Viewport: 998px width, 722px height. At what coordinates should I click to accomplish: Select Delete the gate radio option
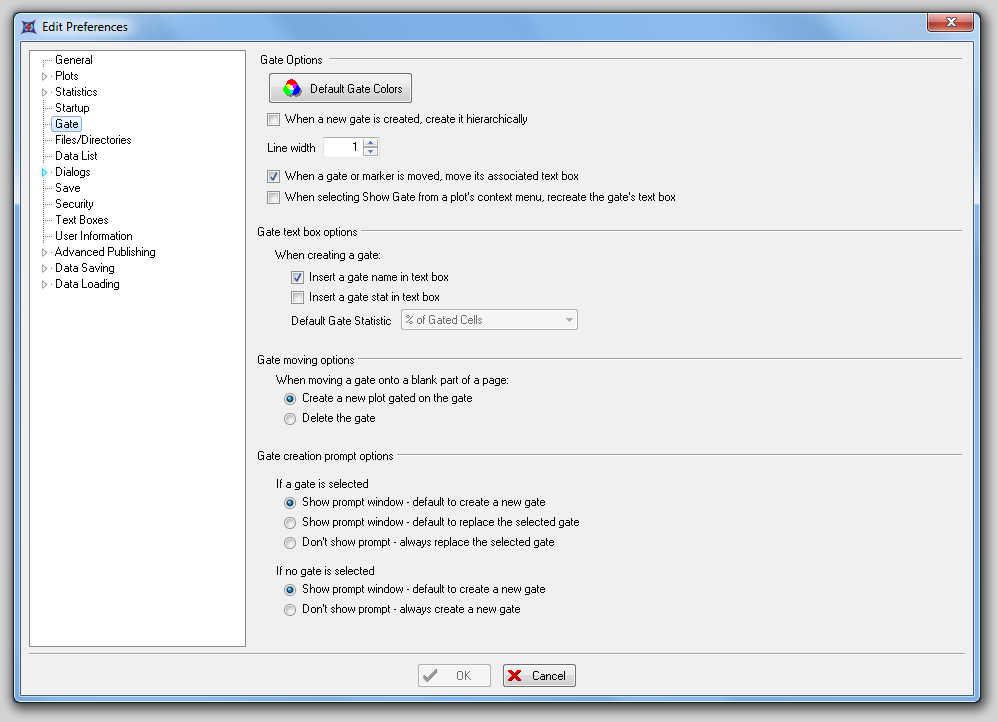(x=290, y=419)
